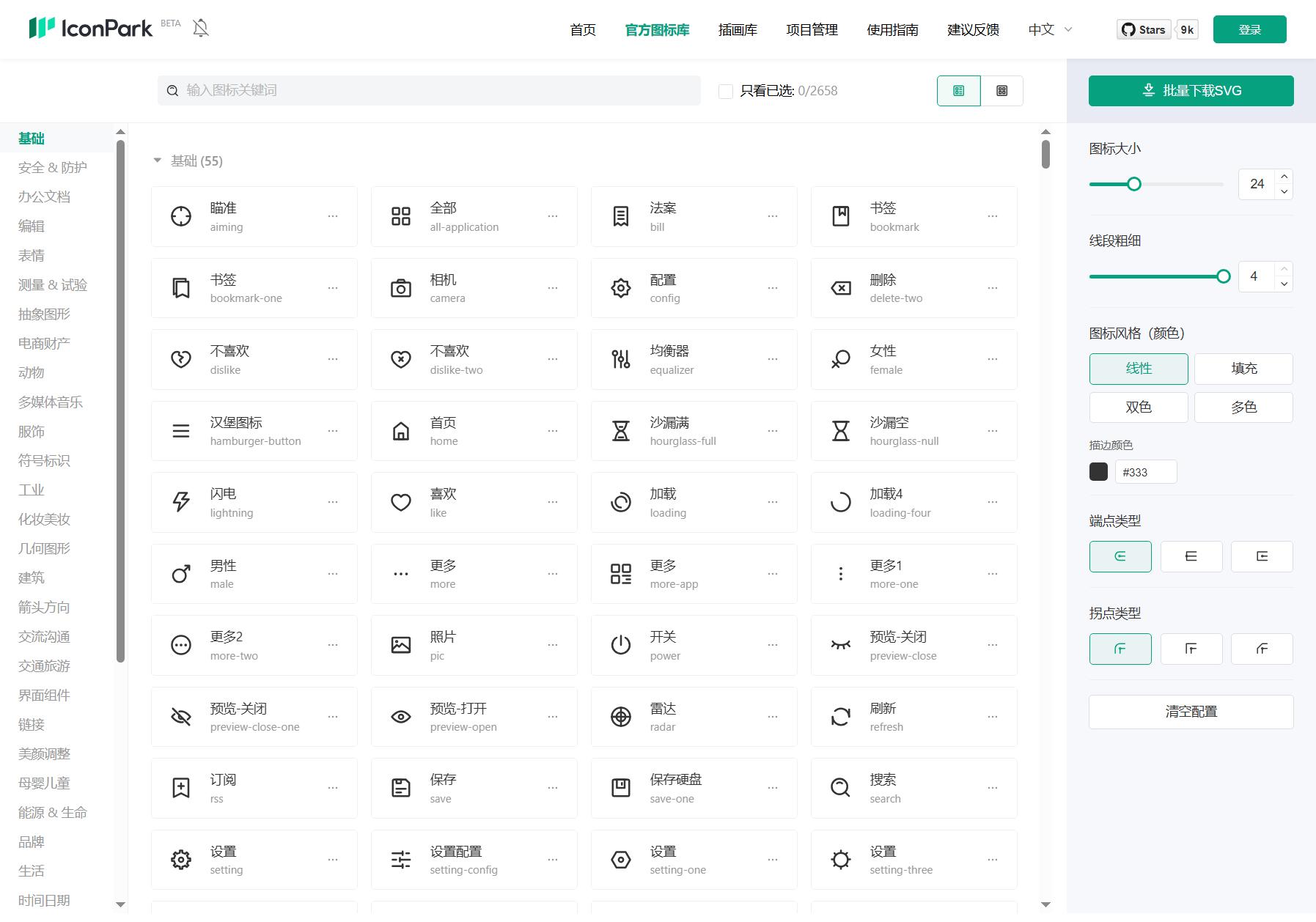Click the 清空配置 button

coord(1191,712)
